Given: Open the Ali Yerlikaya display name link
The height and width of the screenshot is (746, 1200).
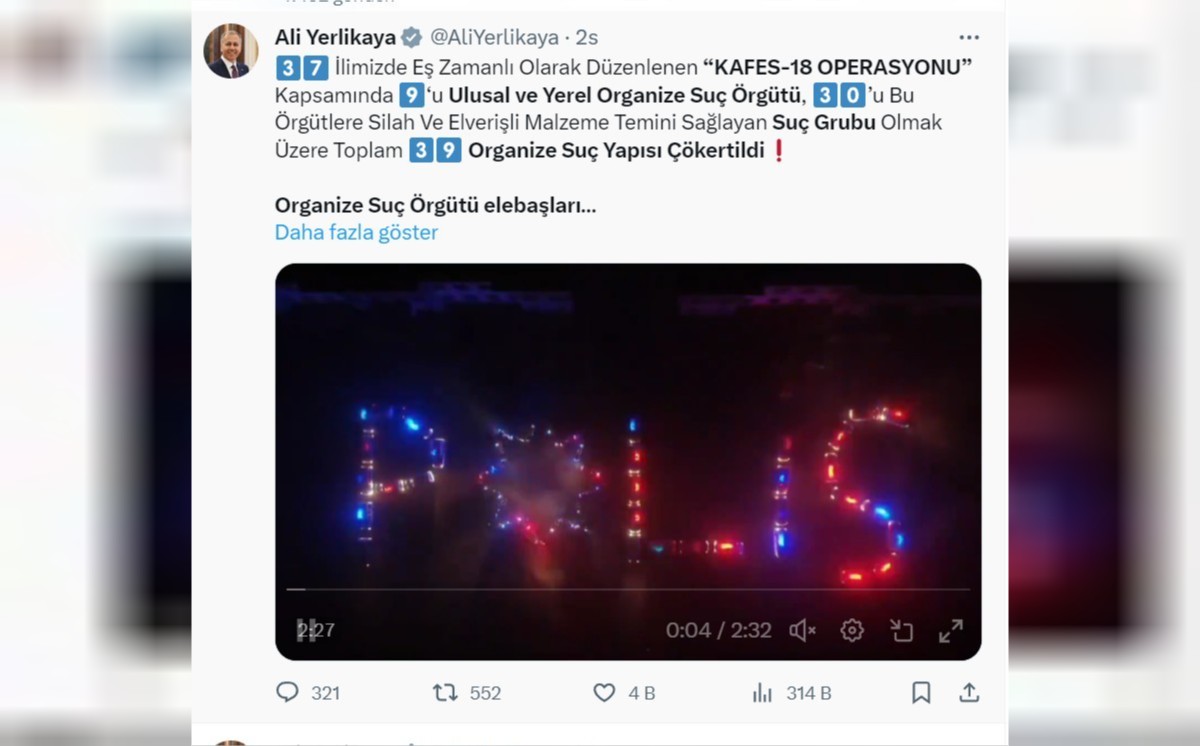Looking at the screenshot, I should (334, 38).
